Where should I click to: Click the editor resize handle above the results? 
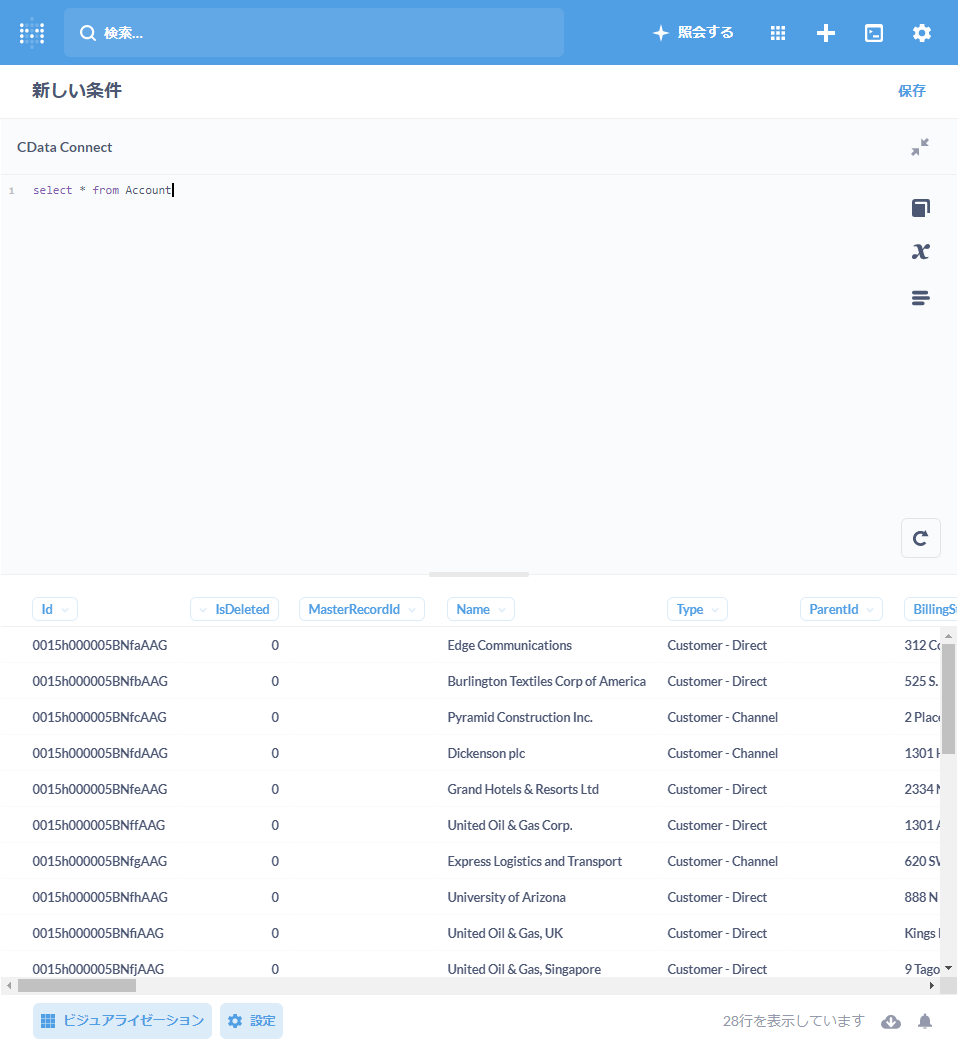(x=479, y=574)
